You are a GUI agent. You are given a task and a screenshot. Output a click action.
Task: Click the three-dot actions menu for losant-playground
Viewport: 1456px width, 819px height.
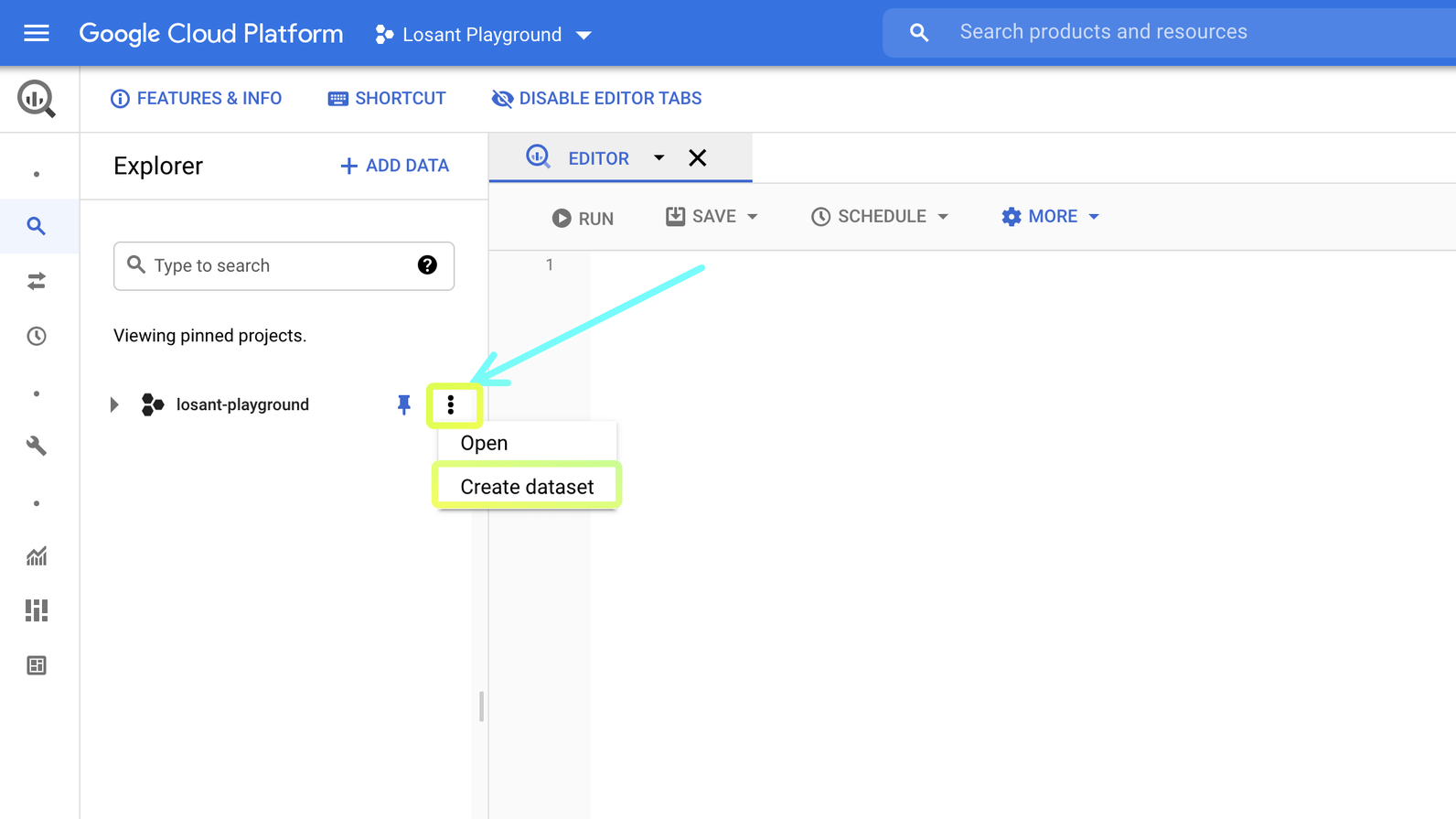coord(451,404)
